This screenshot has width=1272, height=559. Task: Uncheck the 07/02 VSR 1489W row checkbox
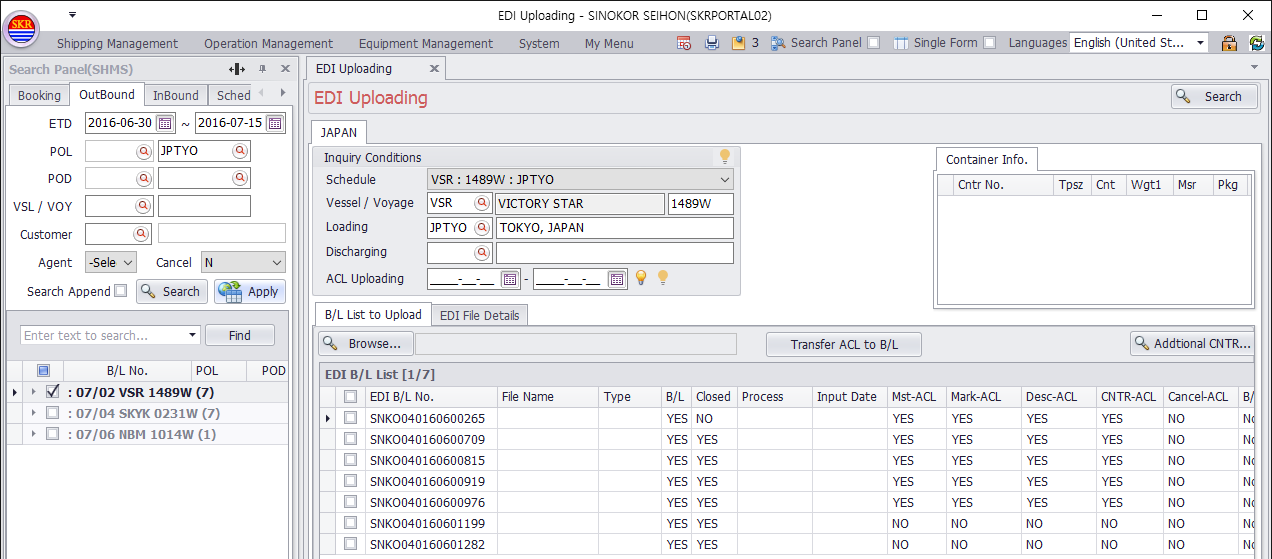click(x=53, y=392)
